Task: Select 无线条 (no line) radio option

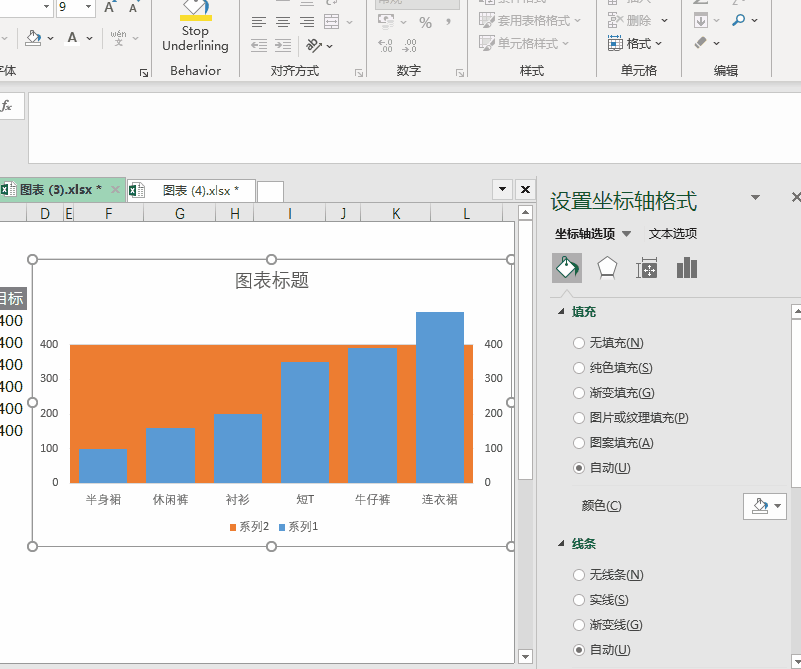Action: [579, 575]
